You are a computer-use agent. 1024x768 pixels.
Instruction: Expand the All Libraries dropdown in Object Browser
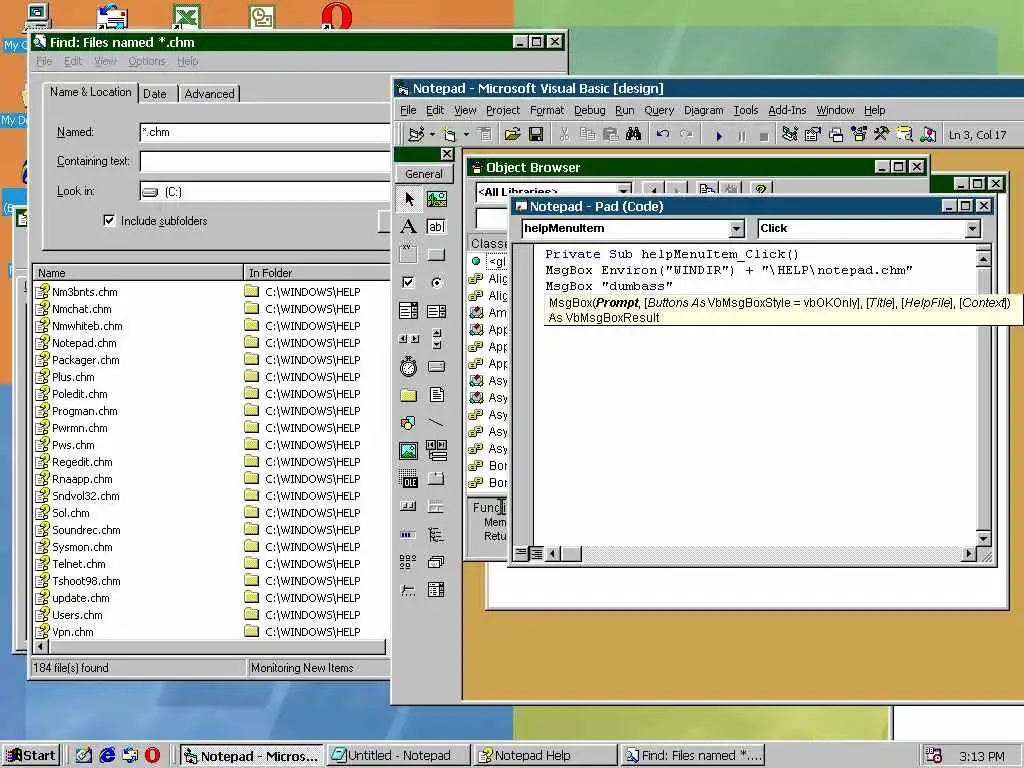[624, 190]
